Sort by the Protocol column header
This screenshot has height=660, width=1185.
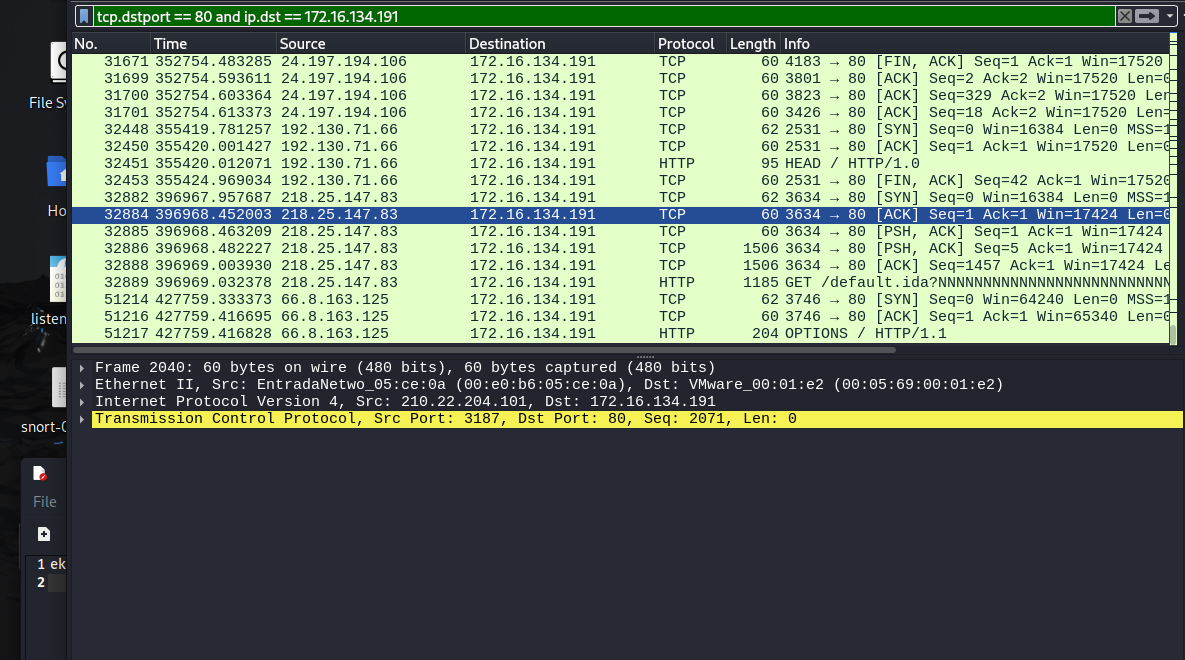tap(689, 44)
